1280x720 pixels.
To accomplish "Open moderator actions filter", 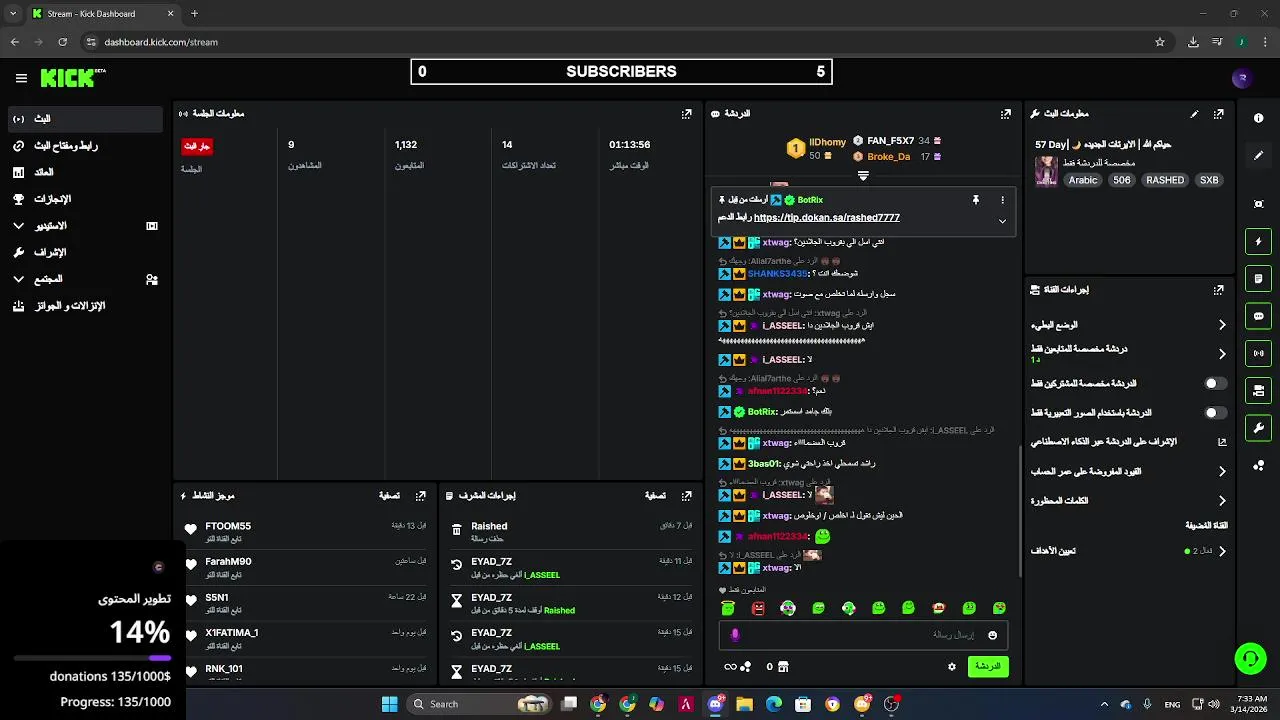I will pos(655,496).
